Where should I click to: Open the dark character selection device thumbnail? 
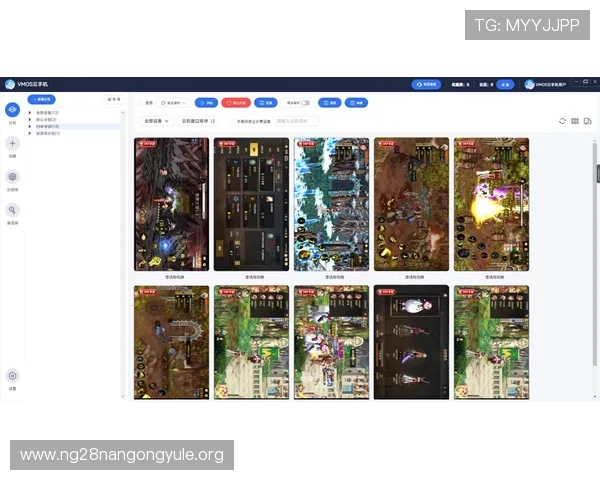tap(411, 342)
